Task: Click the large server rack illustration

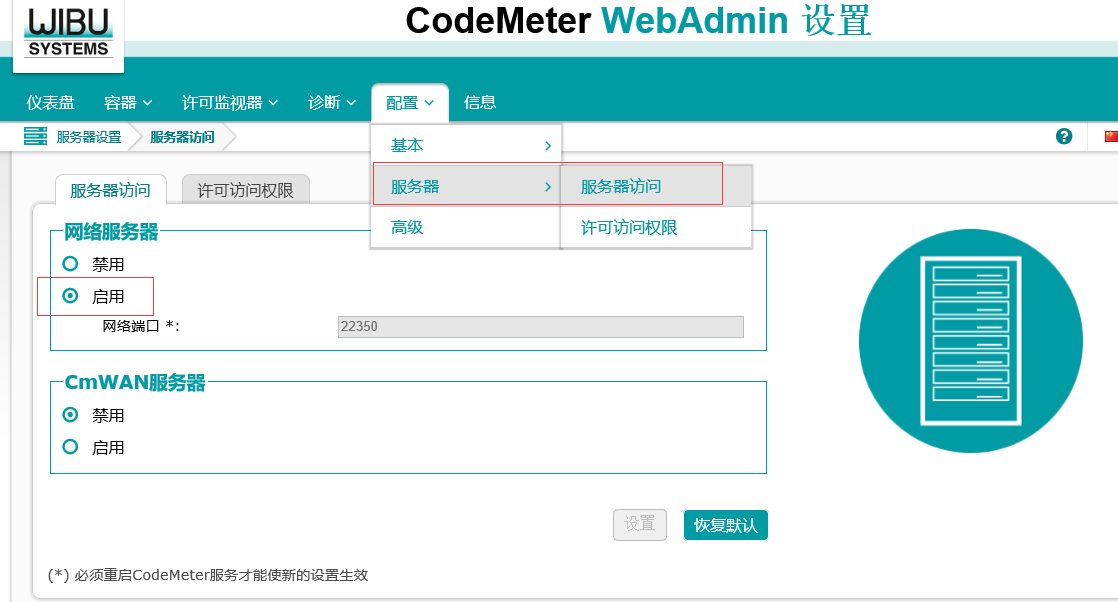Action: [970, 340]
